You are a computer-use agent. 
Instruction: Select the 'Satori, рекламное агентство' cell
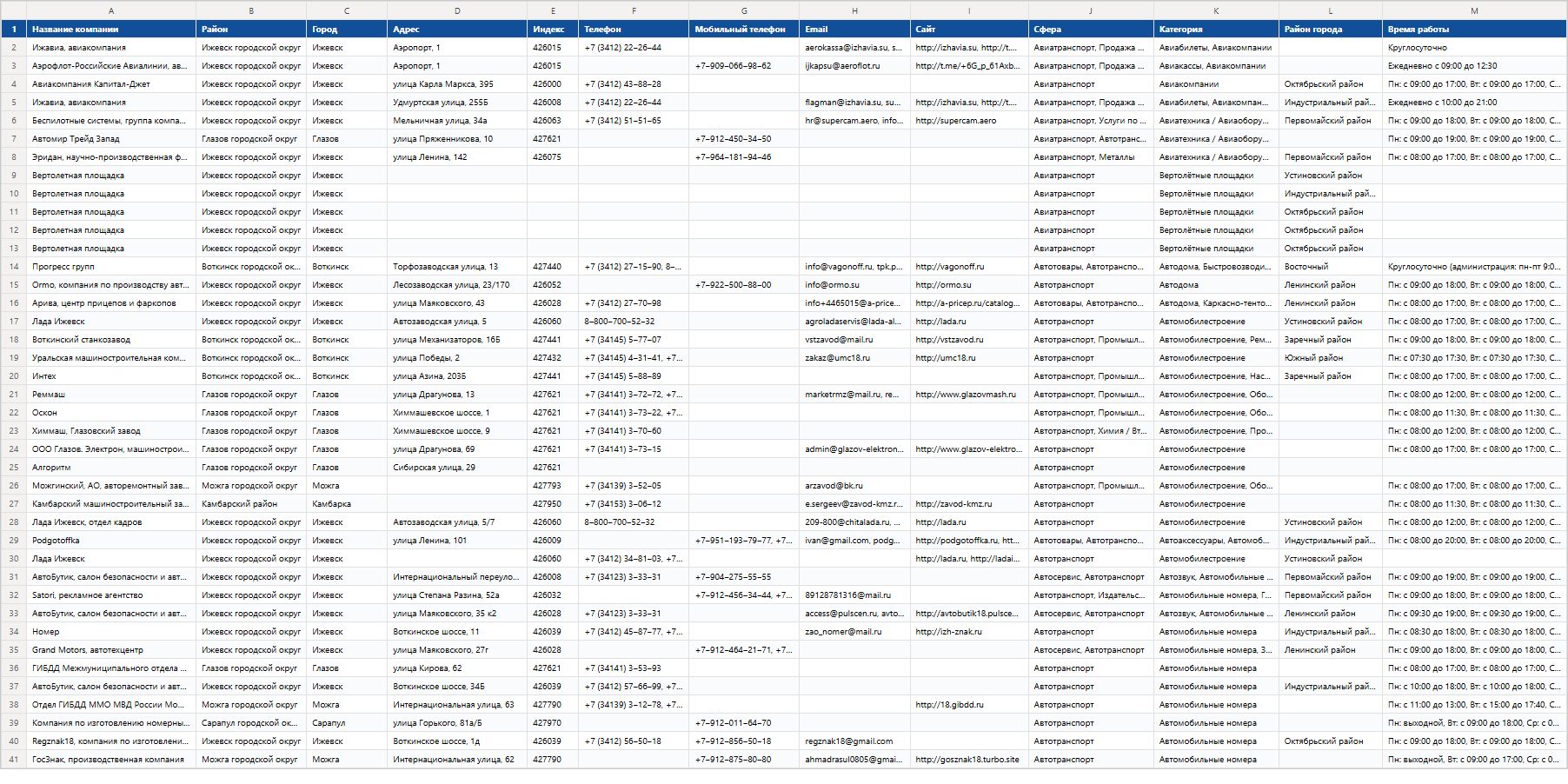coord(111,595)
